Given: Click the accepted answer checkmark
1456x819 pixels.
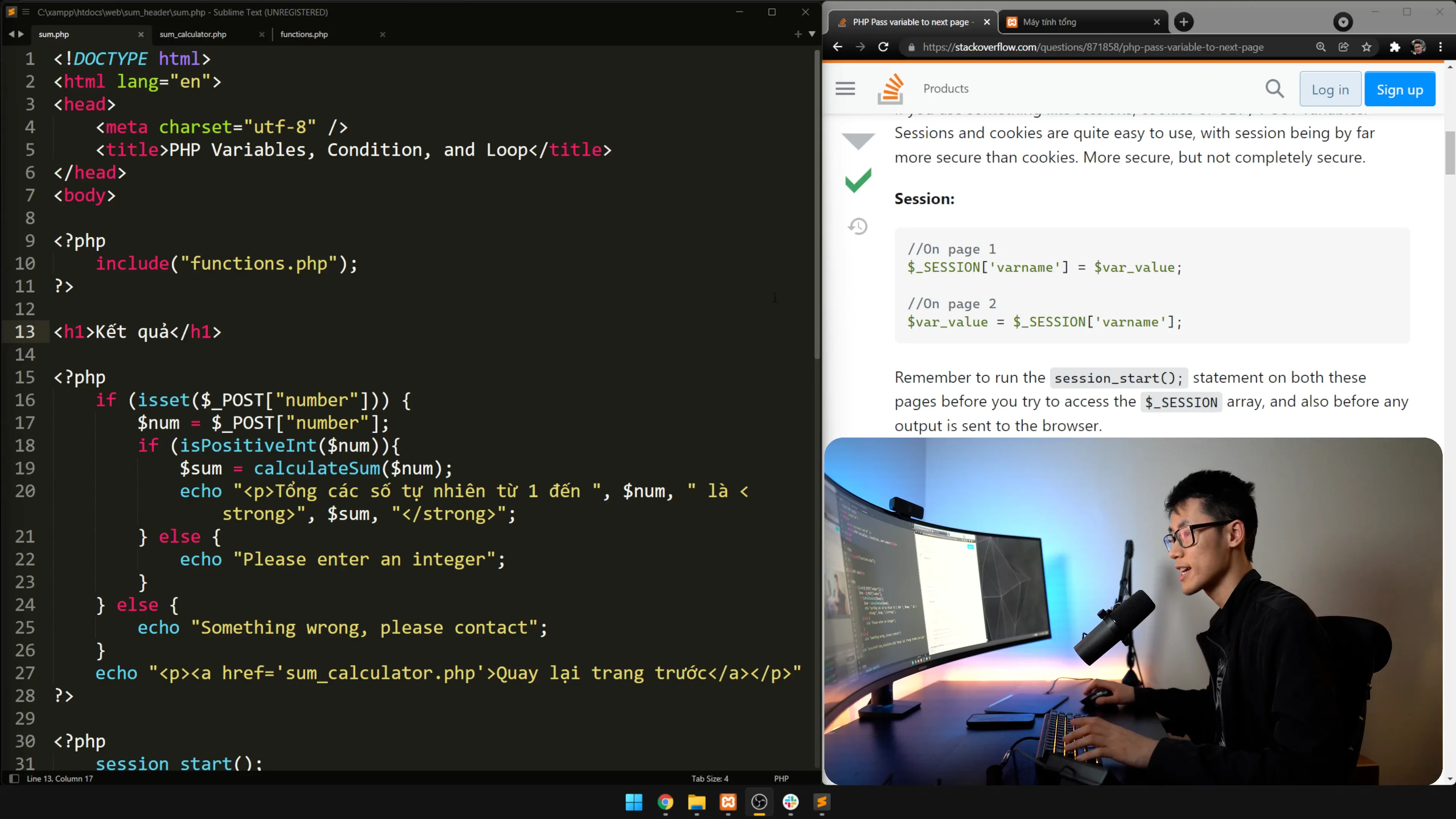Looking at the screenshot, I should [x=858, y=181].
